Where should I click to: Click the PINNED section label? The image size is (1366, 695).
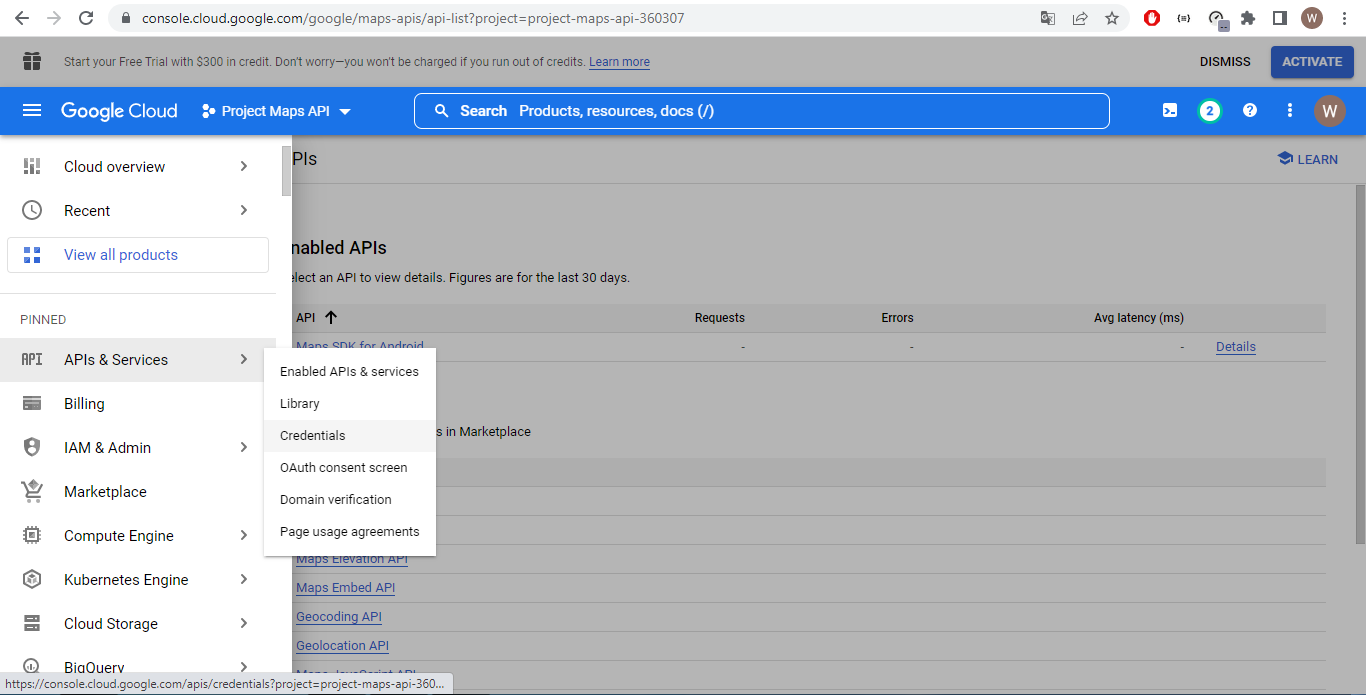(43, 320)
